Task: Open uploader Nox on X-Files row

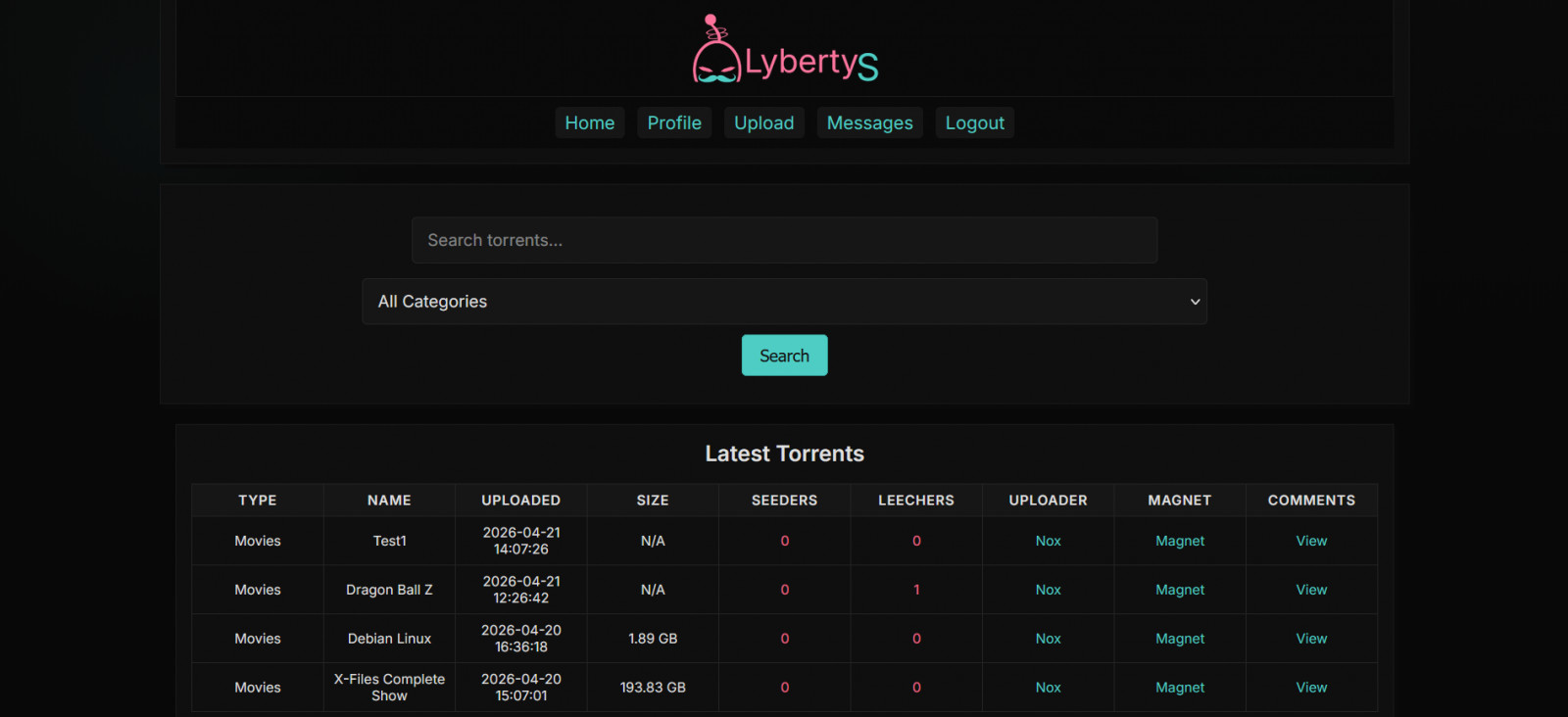Action: 1048,688
